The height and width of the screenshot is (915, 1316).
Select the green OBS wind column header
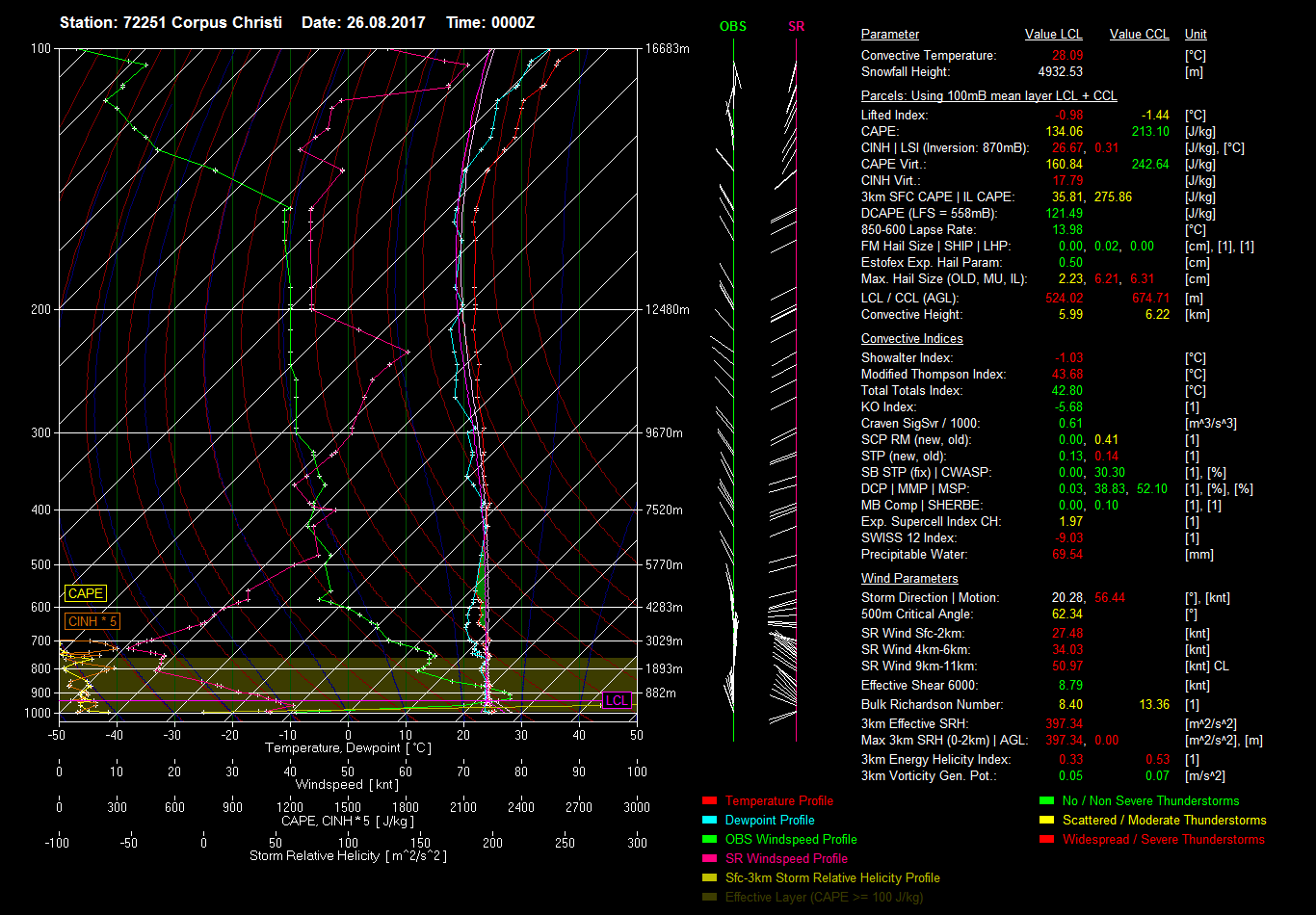732,27
